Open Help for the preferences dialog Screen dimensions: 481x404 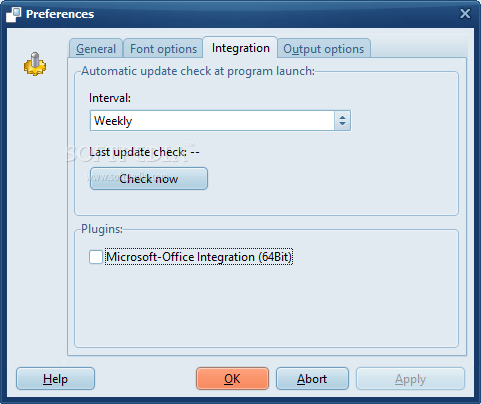coord(55,379)
